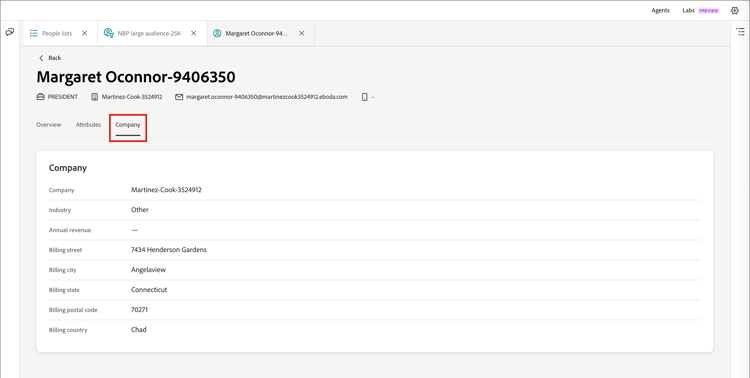Click the postal code 70271
Screen dimensions: 750x378
139,310
